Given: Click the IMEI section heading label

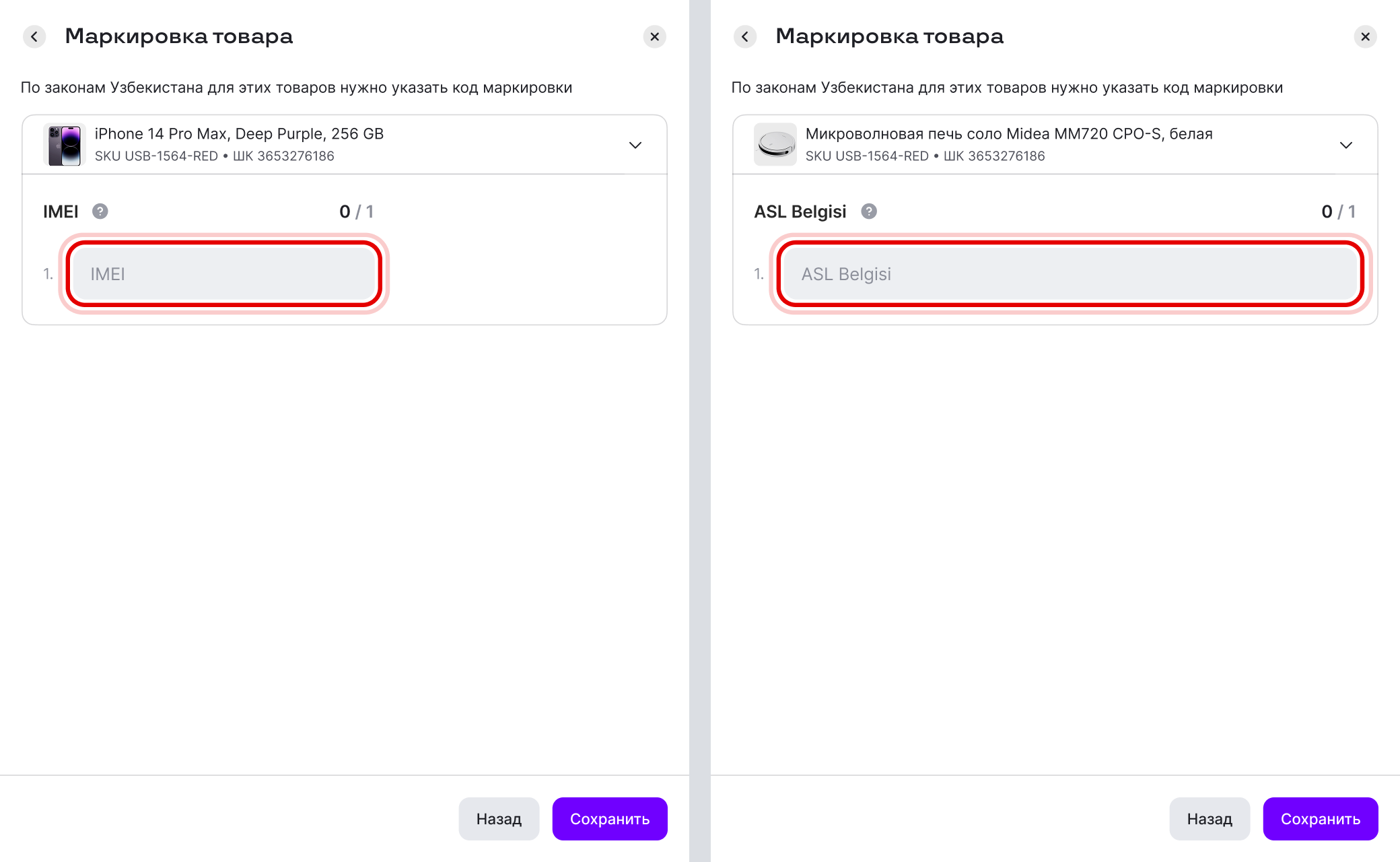Looking at the screenshot, I should coord(61,211).
